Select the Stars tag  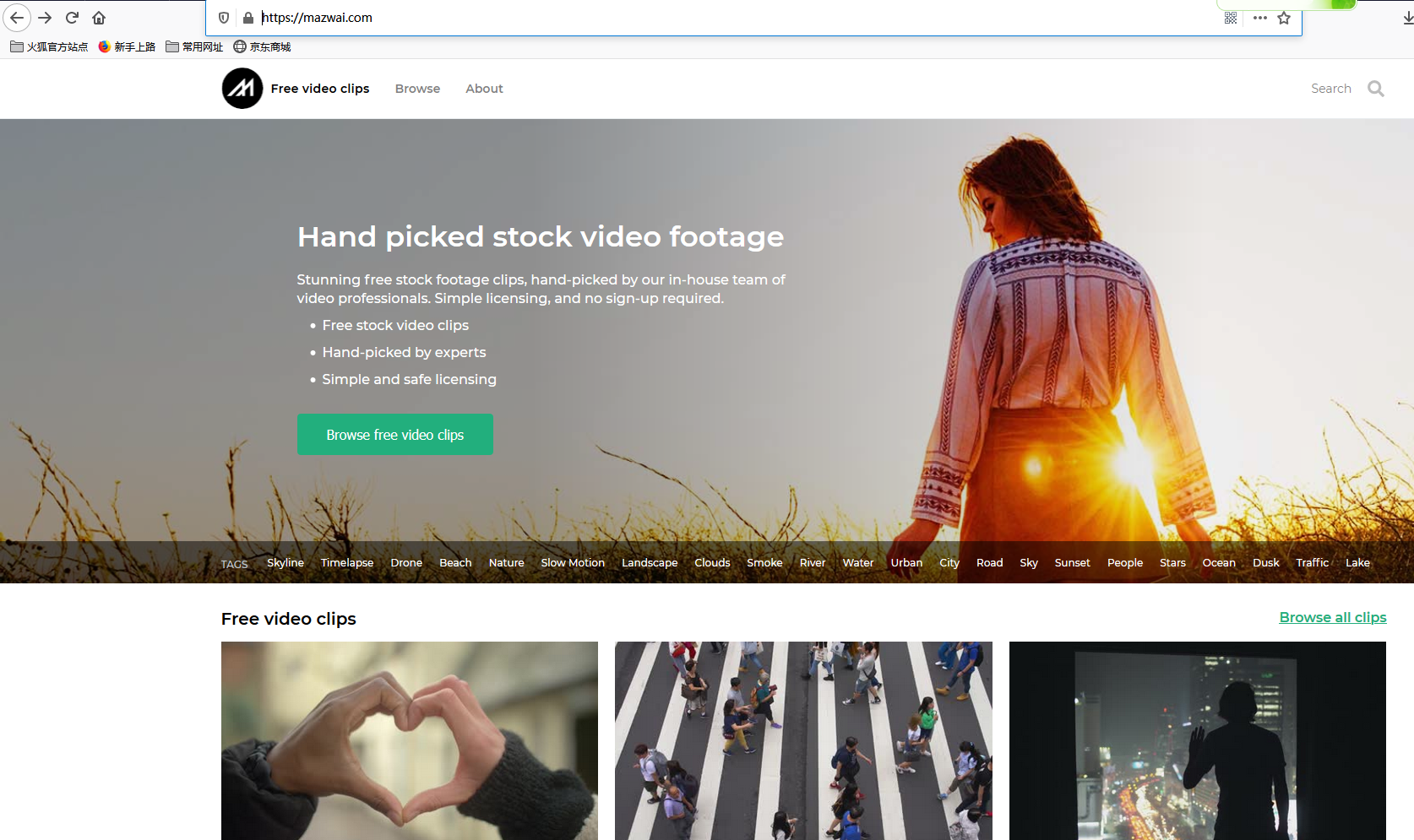(1172, 563)
